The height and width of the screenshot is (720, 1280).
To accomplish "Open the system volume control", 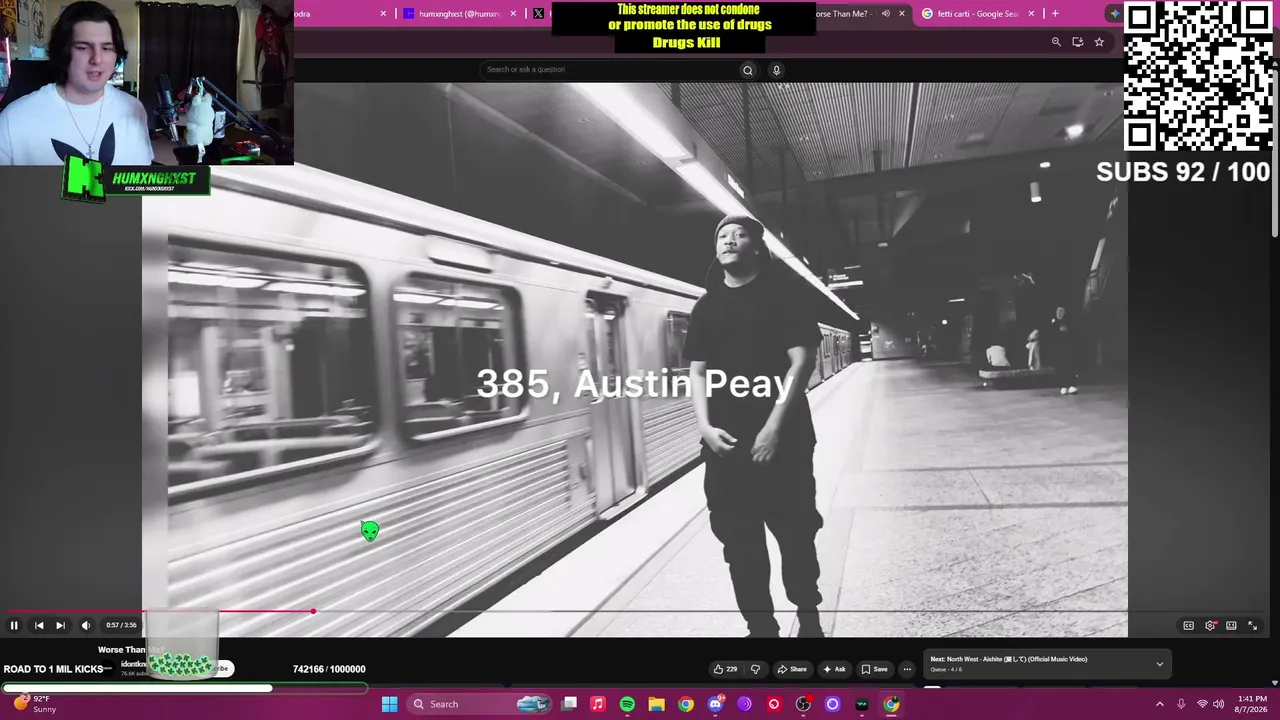I will [1218, 704].
